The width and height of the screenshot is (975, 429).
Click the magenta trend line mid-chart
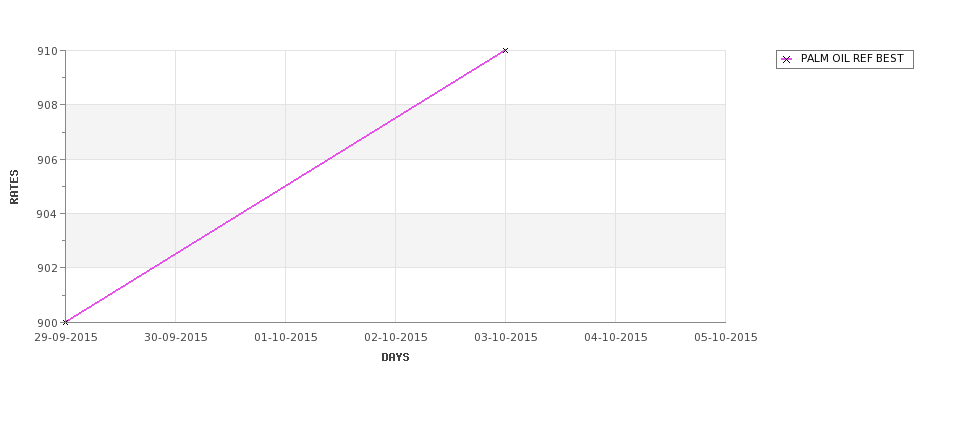(x=285, y=186)
